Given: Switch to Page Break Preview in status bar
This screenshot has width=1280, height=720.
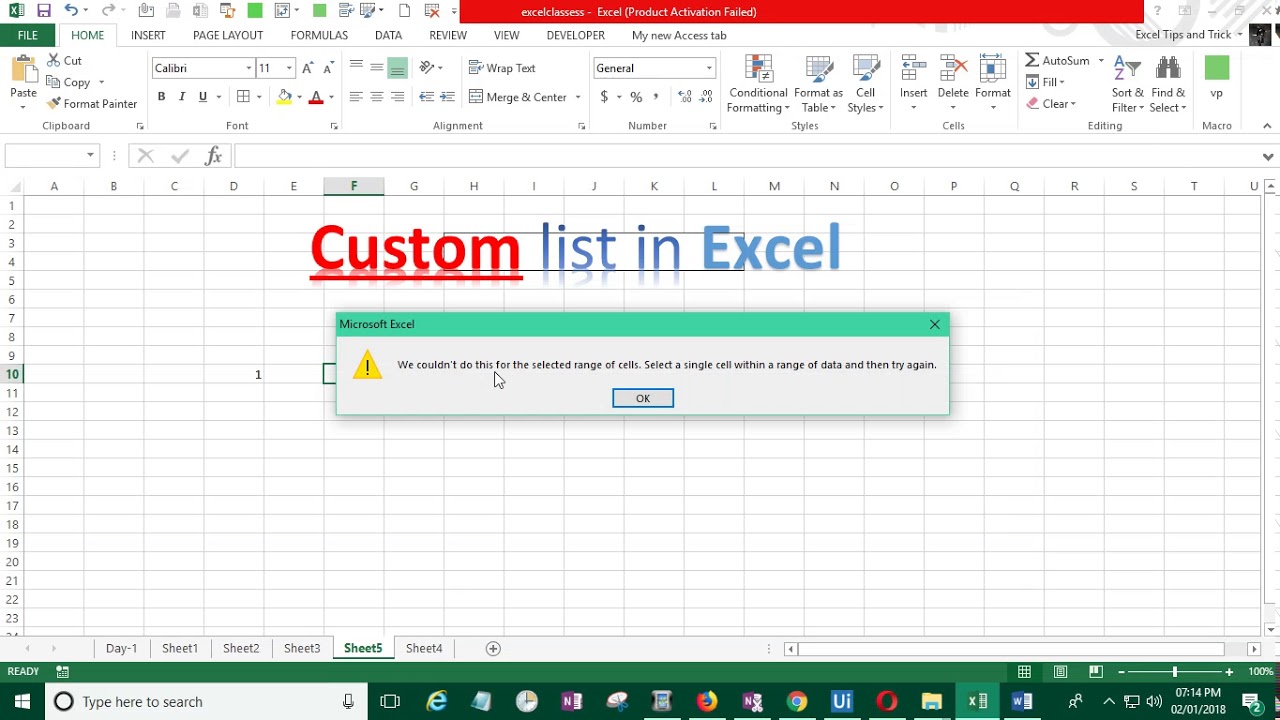Looking at the screenshot, I should pos(1096,671).
